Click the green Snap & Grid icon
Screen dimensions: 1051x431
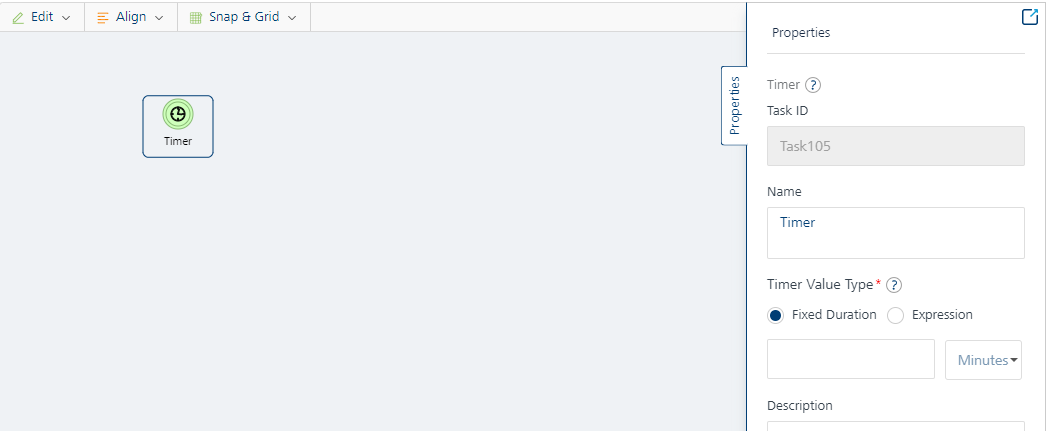pyautogui.click(x=196, y=17)
